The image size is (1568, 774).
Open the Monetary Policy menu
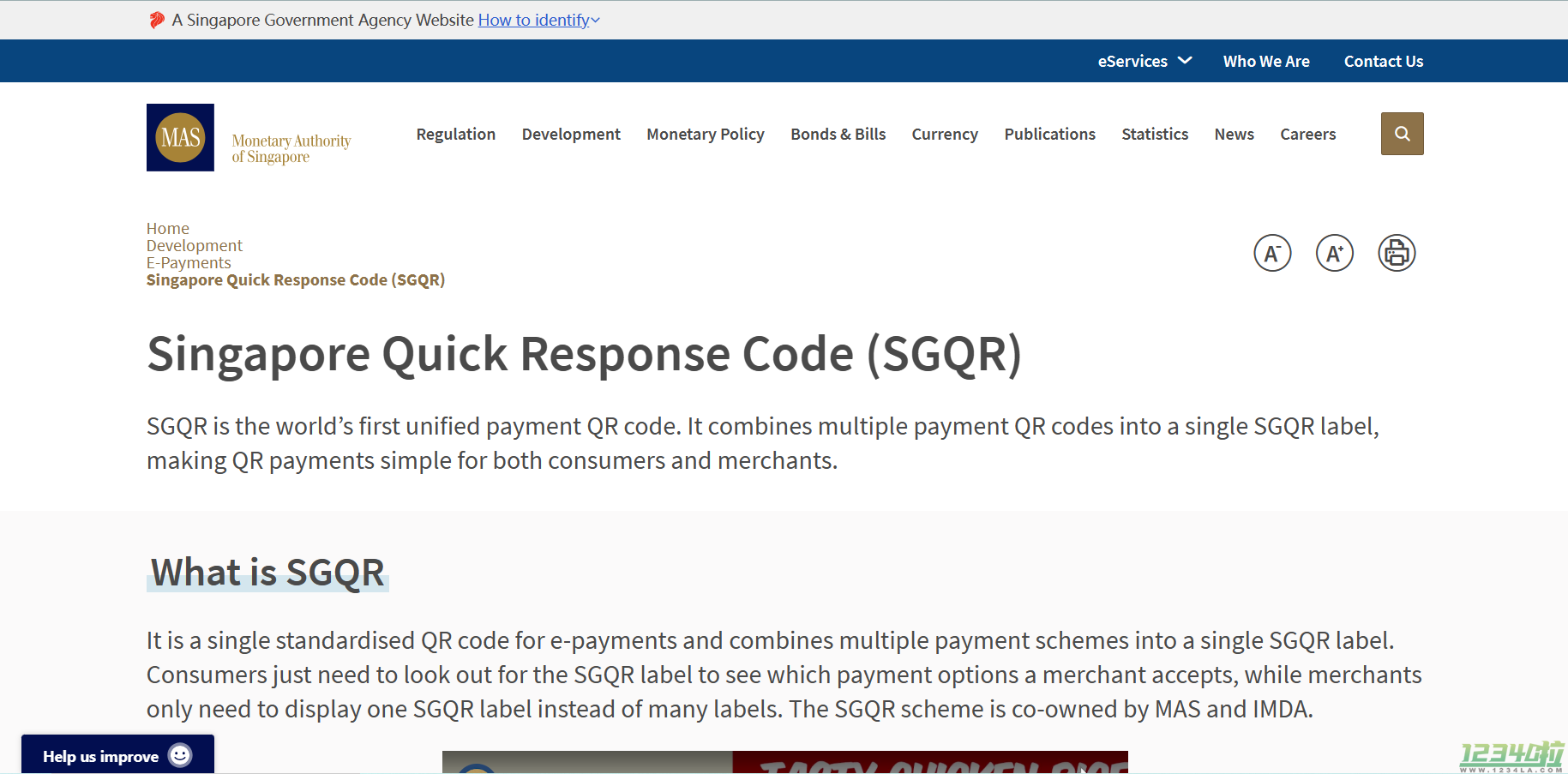(x=706, y=134)
